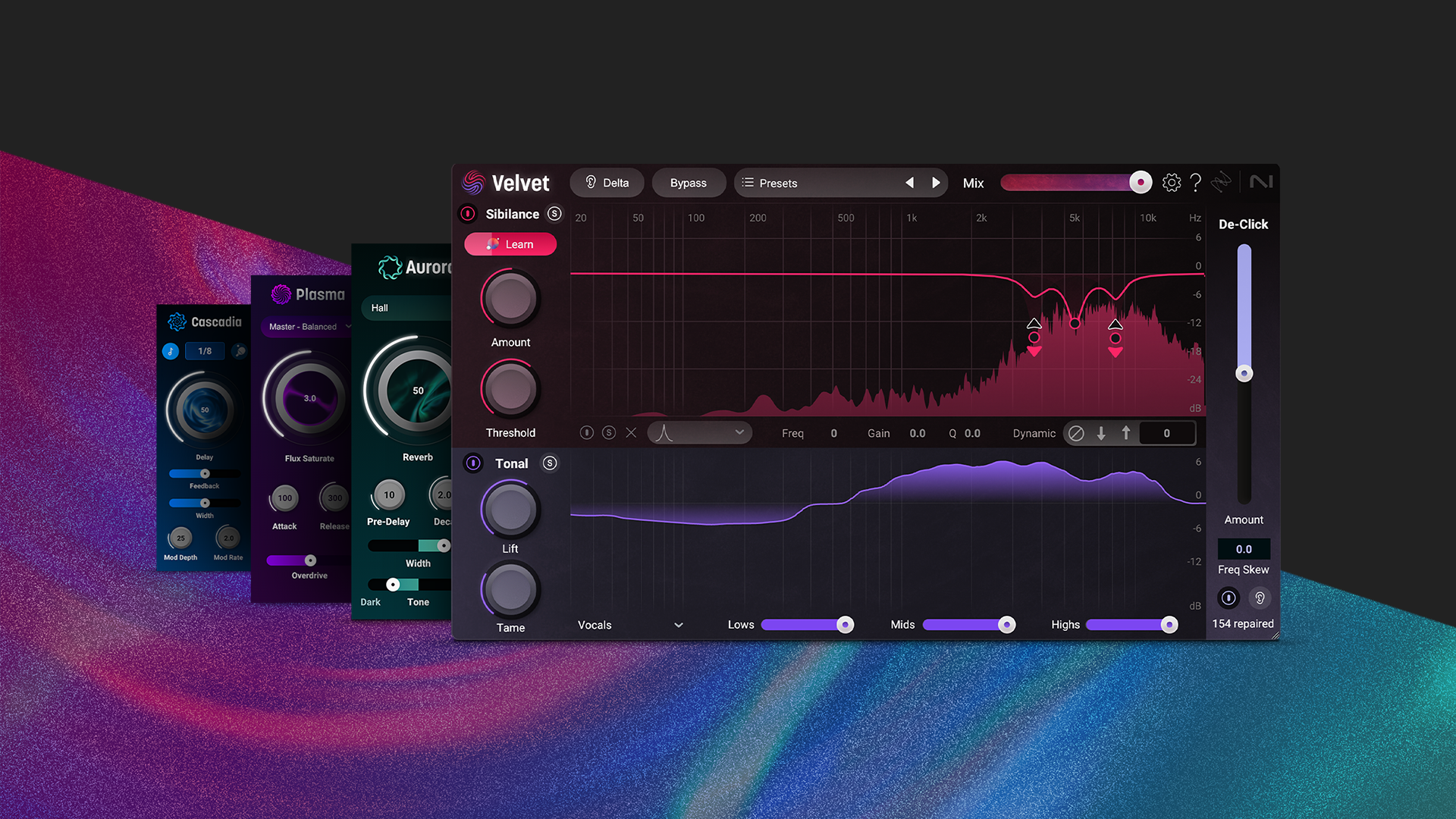Open the settings gear icon
The height and width of the screenshot is (819, 1456).
pyautogui.click(x=1171, y=183)
